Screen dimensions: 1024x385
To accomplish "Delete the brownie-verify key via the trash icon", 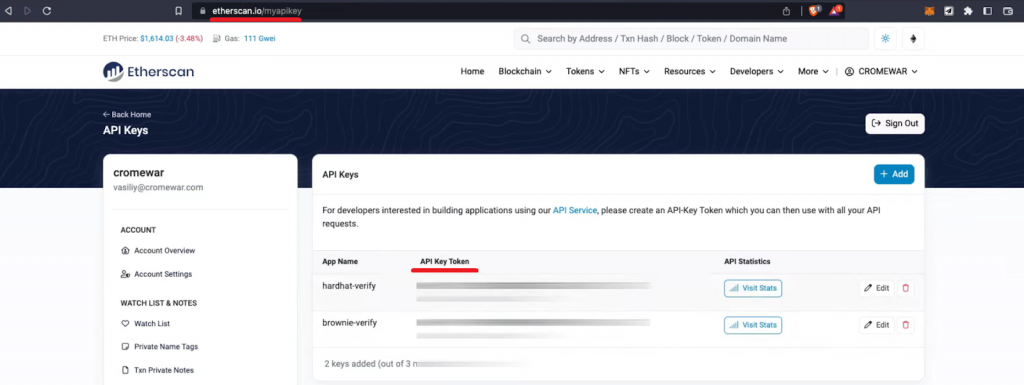I will pos(905,324).
